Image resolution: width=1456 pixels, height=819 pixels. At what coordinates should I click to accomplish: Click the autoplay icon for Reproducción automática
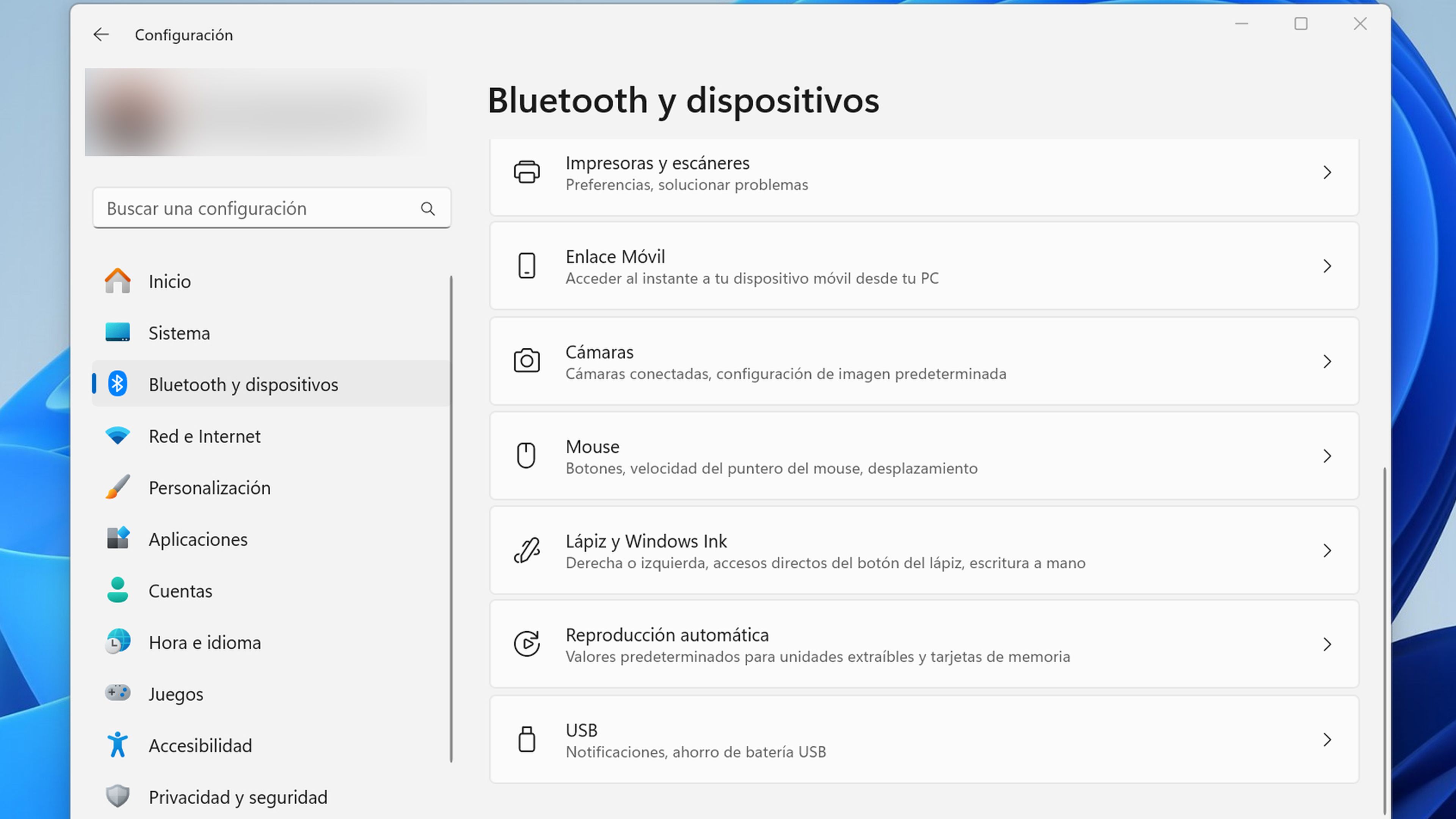pyautogui.click(x=527, y=644)
